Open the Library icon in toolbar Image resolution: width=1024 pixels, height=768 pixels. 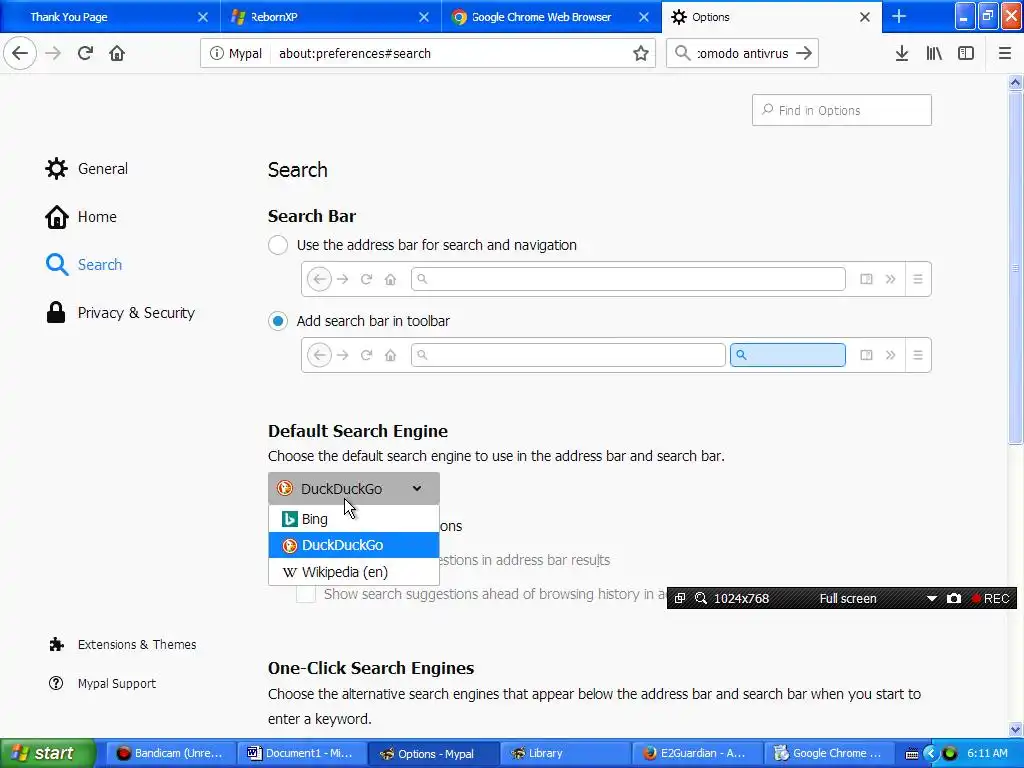[x=934, y=54]
